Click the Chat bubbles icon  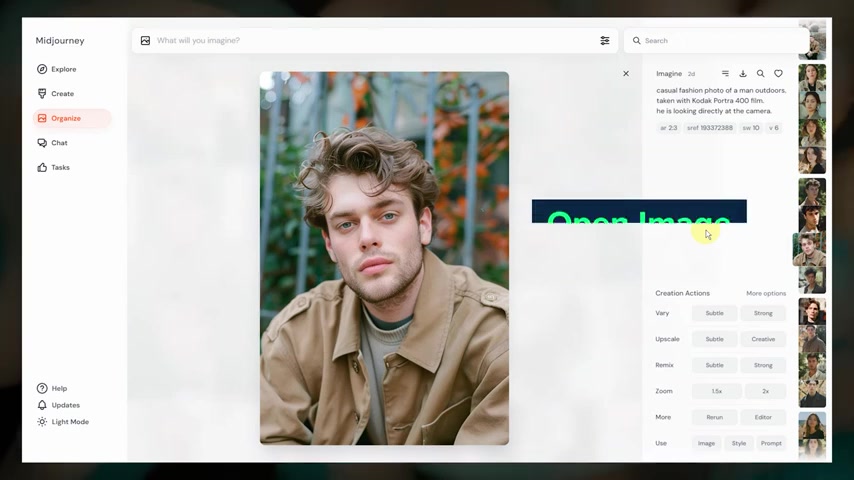click(42, 143)
